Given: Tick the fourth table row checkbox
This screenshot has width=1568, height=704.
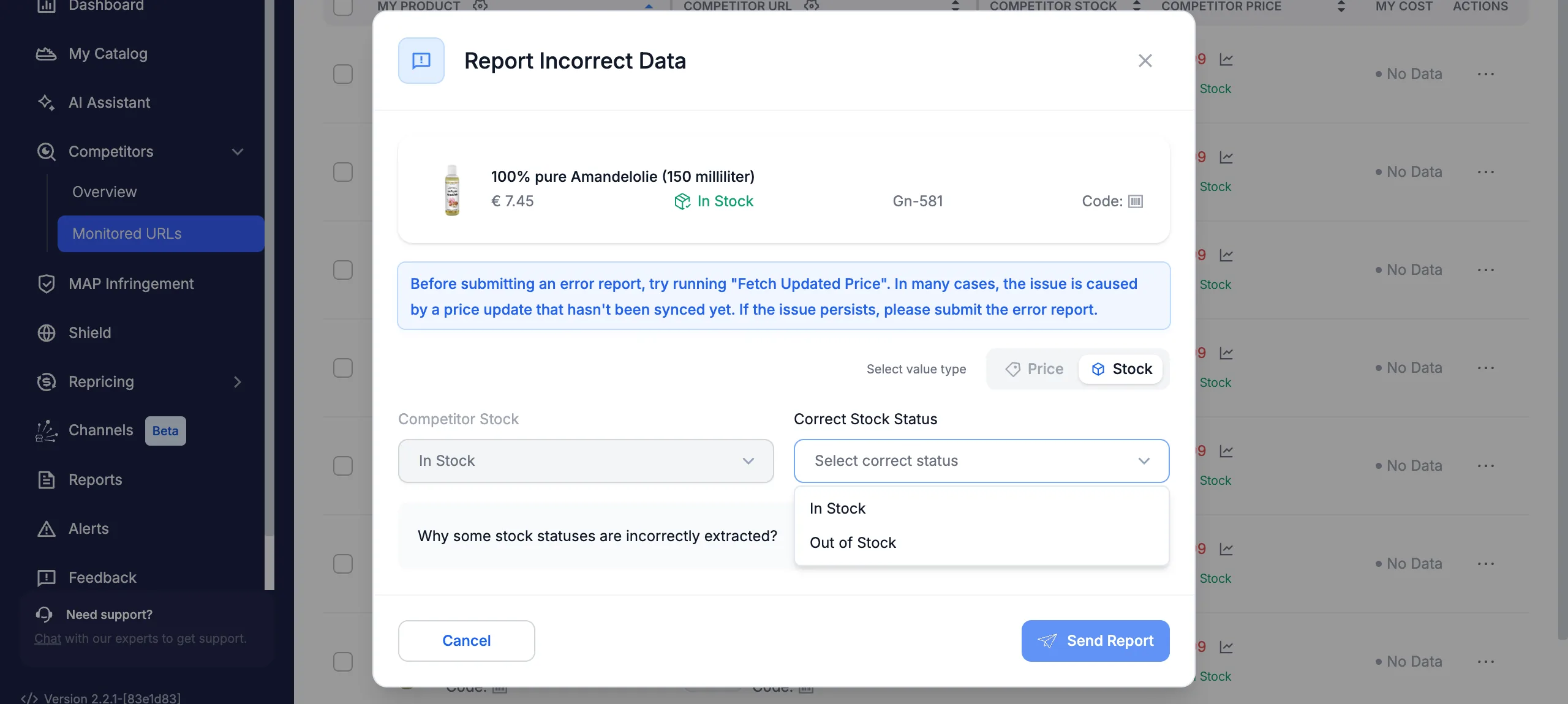Looking at the screenshot, I should pos(343,368).
